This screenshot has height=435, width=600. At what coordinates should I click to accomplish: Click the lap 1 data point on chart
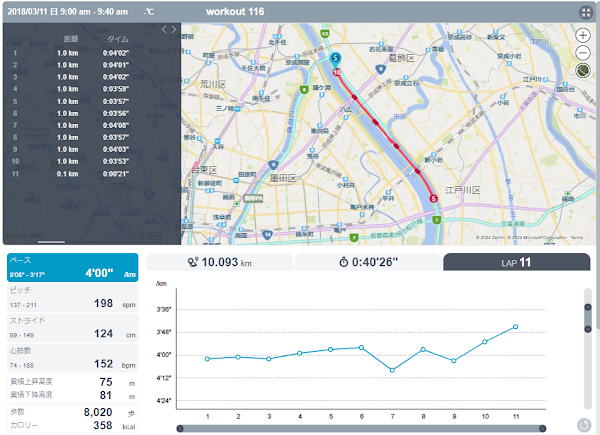coord(207,359)
